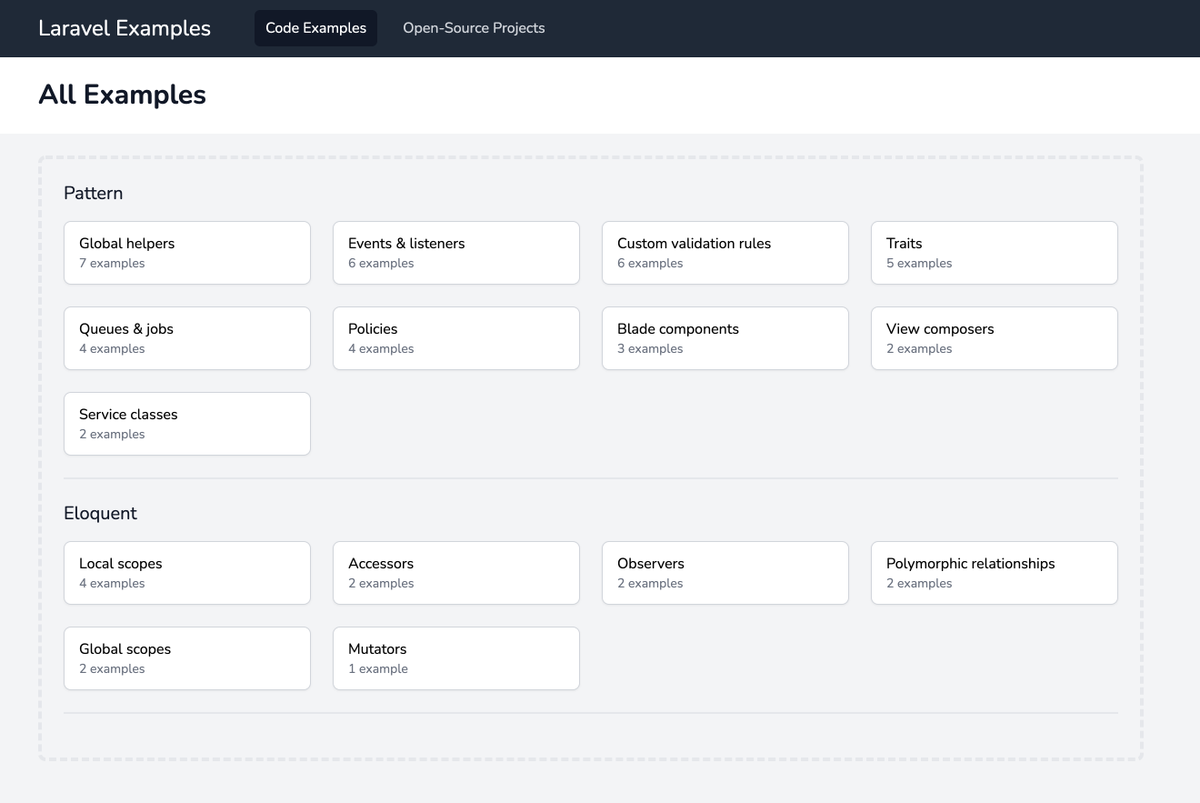Open the Global helpers card
The image size is (1200, 803).
[x=187, y=253]
